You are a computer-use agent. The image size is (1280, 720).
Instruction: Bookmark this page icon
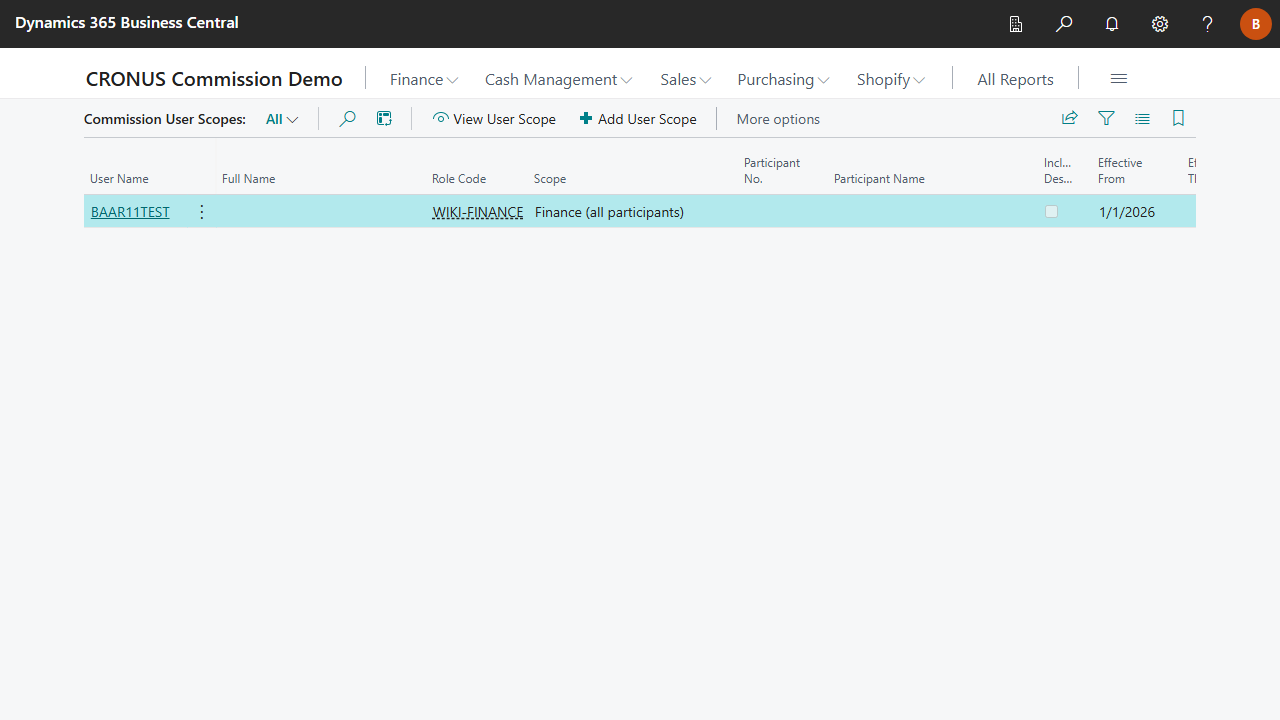pyautogui.click(x=1178, y=119)
